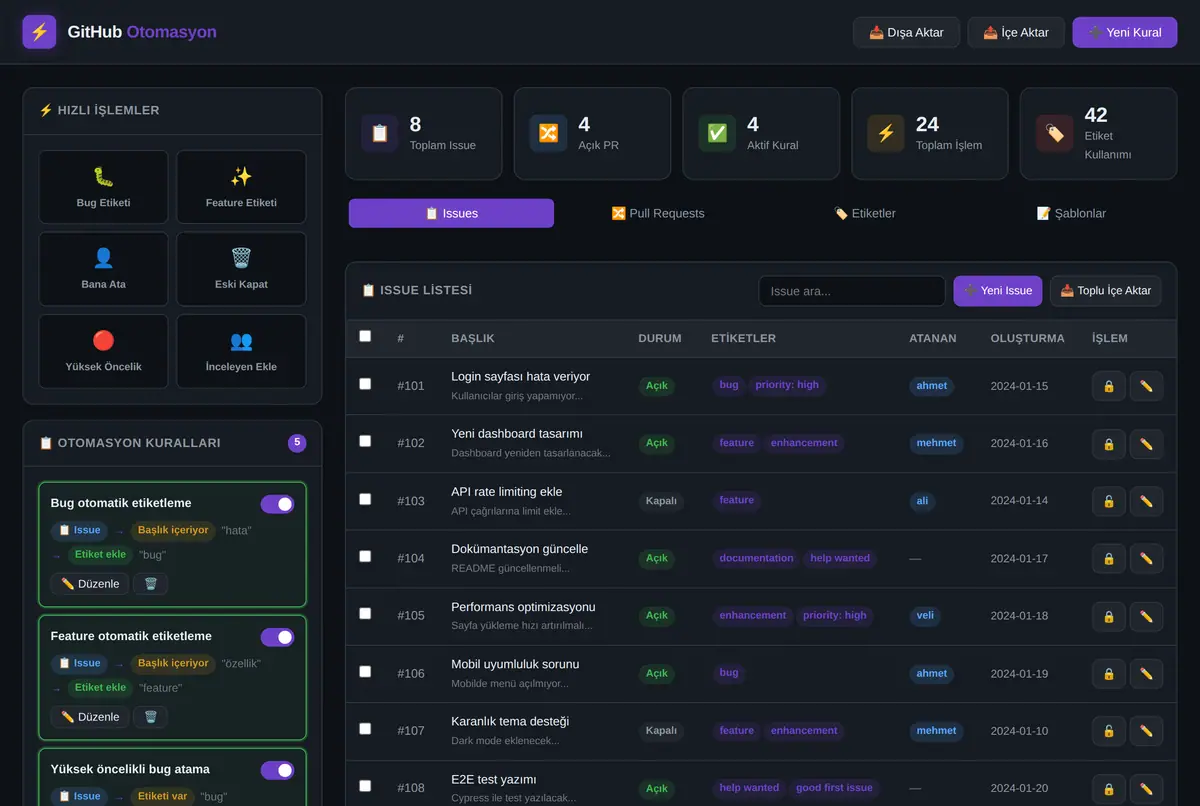Edit issue #107 with pencil icon
The image size is (1200, 806).
[1146, 731]
